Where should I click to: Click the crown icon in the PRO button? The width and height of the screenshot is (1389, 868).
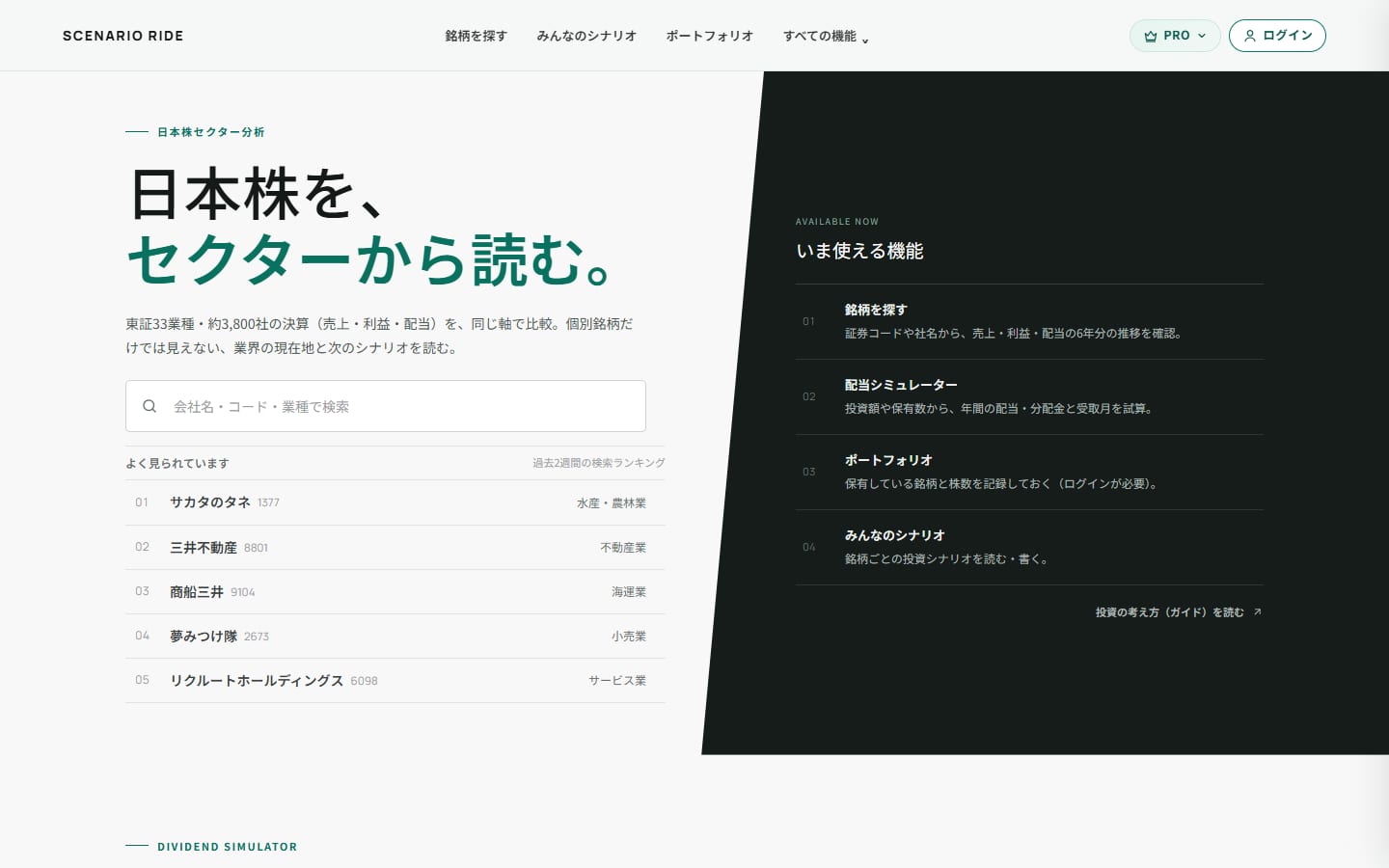[x=1150, y=36]
